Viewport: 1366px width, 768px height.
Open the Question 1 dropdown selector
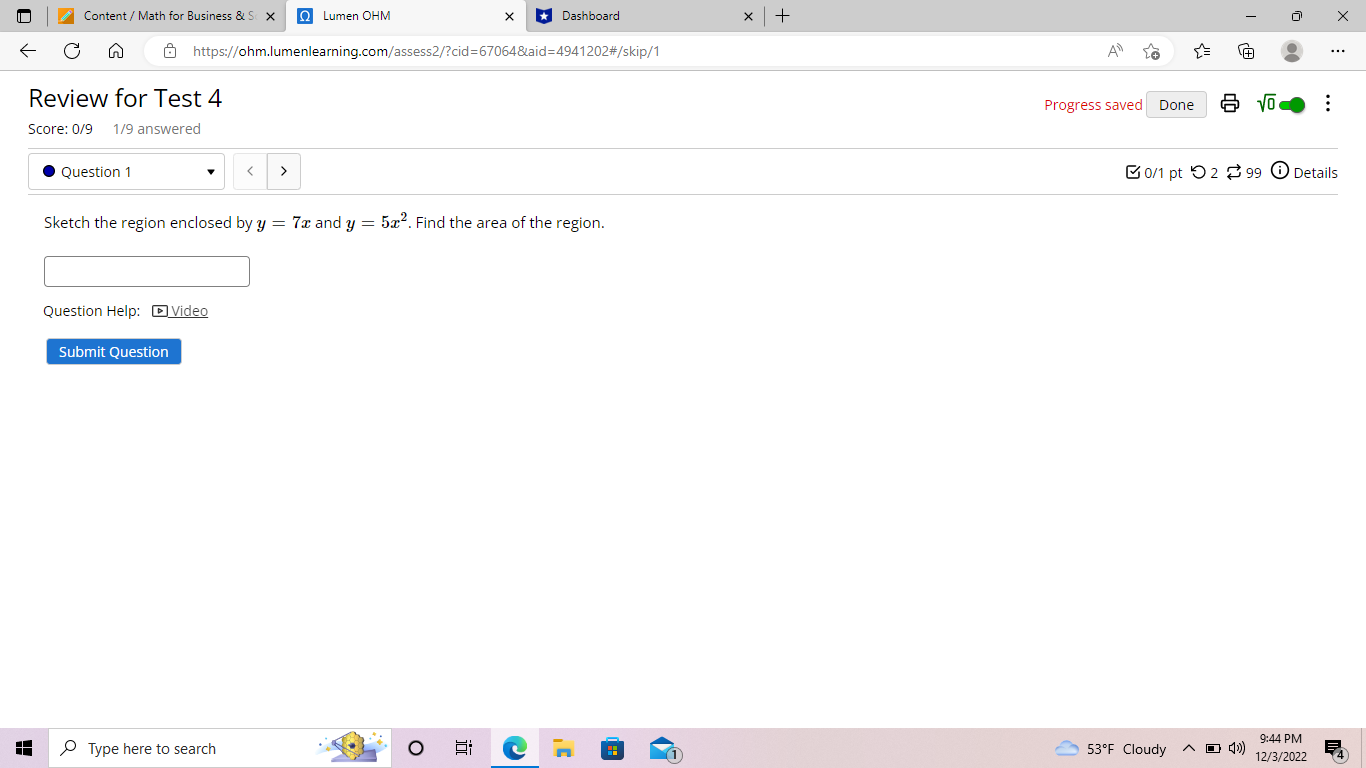[x=126, y=172]
